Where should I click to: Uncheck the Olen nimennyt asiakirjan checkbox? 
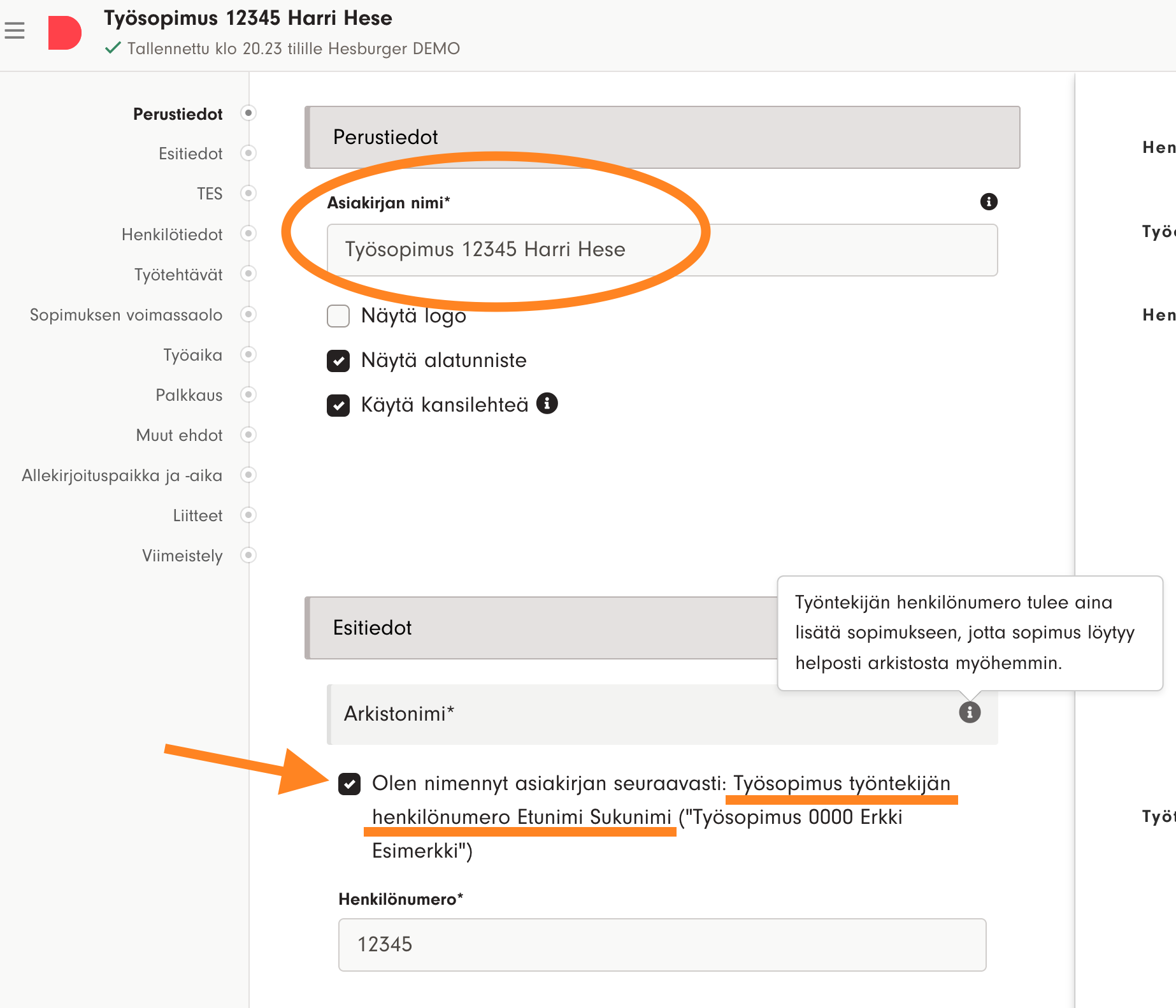coord(350,784)
